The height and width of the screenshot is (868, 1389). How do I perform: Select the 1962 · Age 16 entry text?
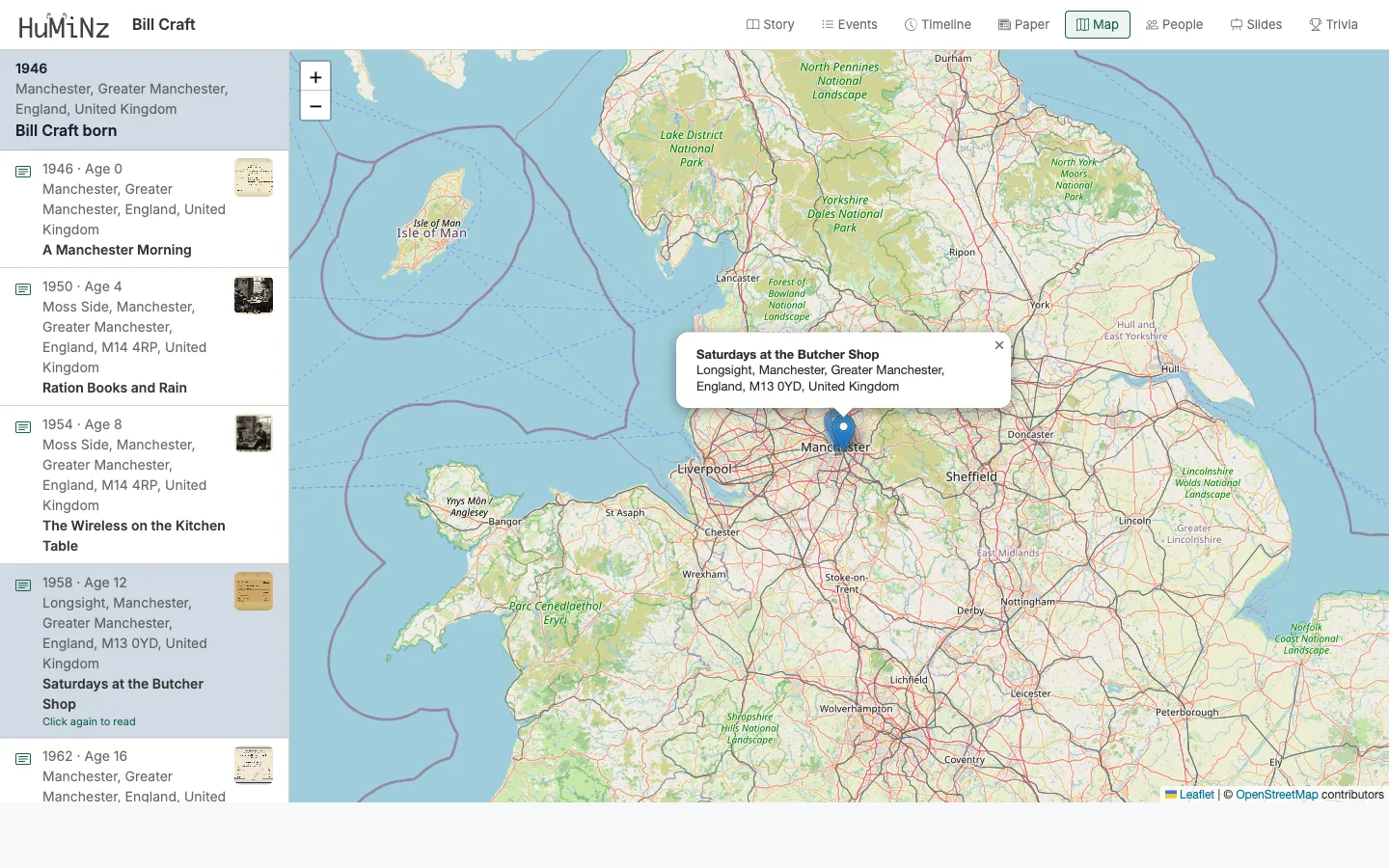pos(85,756)
